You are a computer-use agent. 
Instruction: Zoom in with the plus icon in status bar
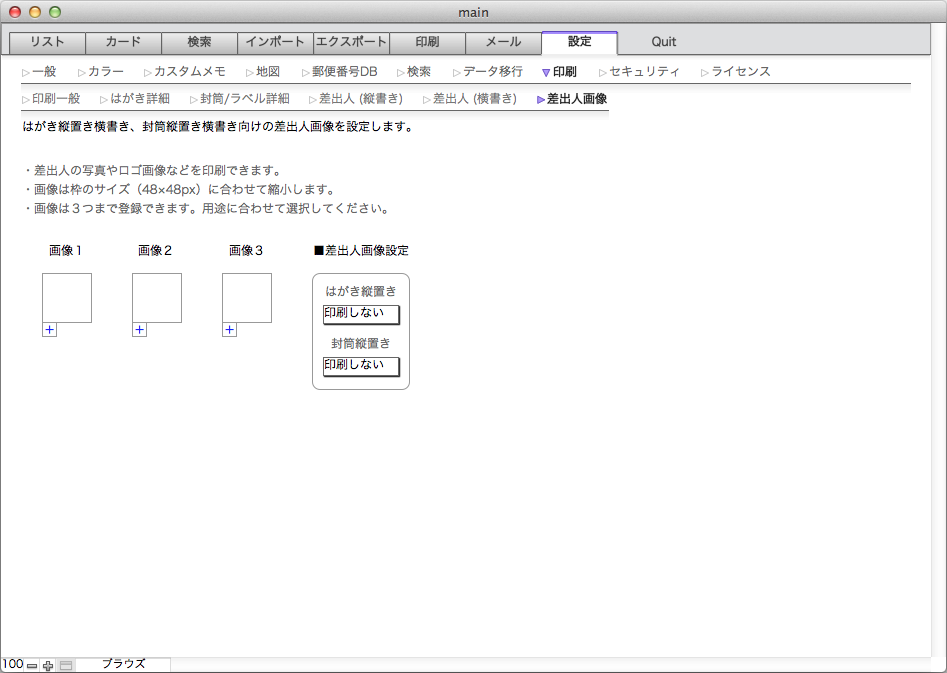(x=48, y=665)
